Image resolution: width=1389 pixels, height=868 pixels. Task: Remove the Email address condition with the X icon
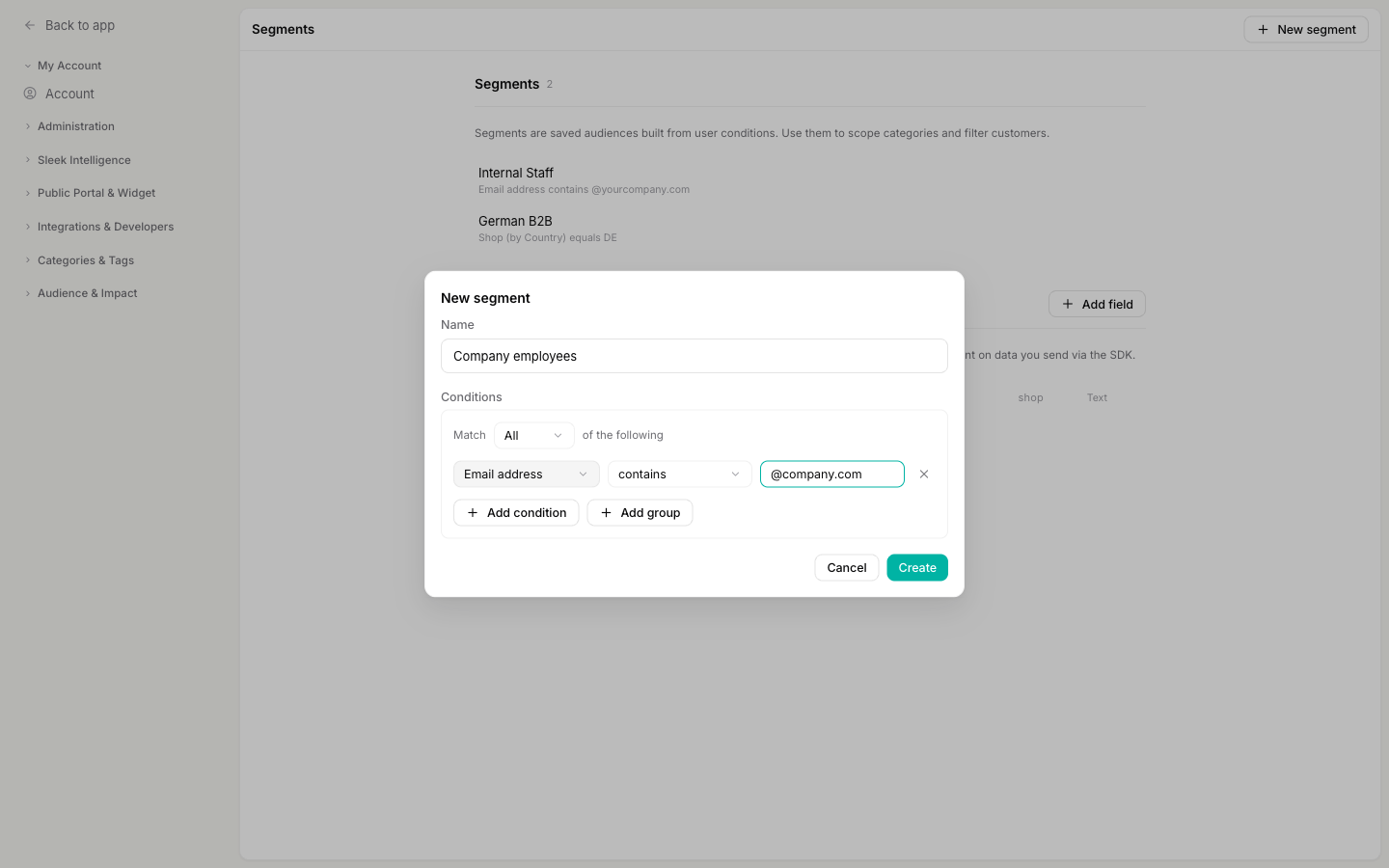point(924,475)
